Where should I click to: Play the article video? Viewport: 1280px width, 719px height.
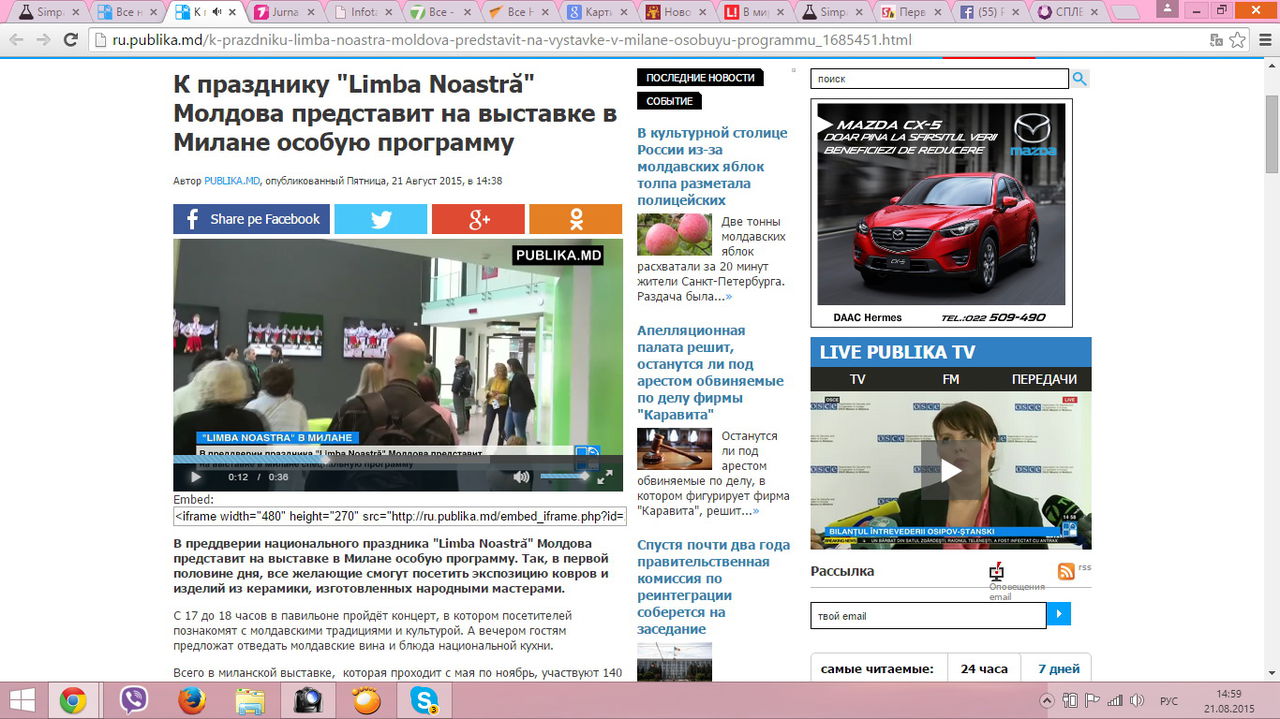(196, 477)
